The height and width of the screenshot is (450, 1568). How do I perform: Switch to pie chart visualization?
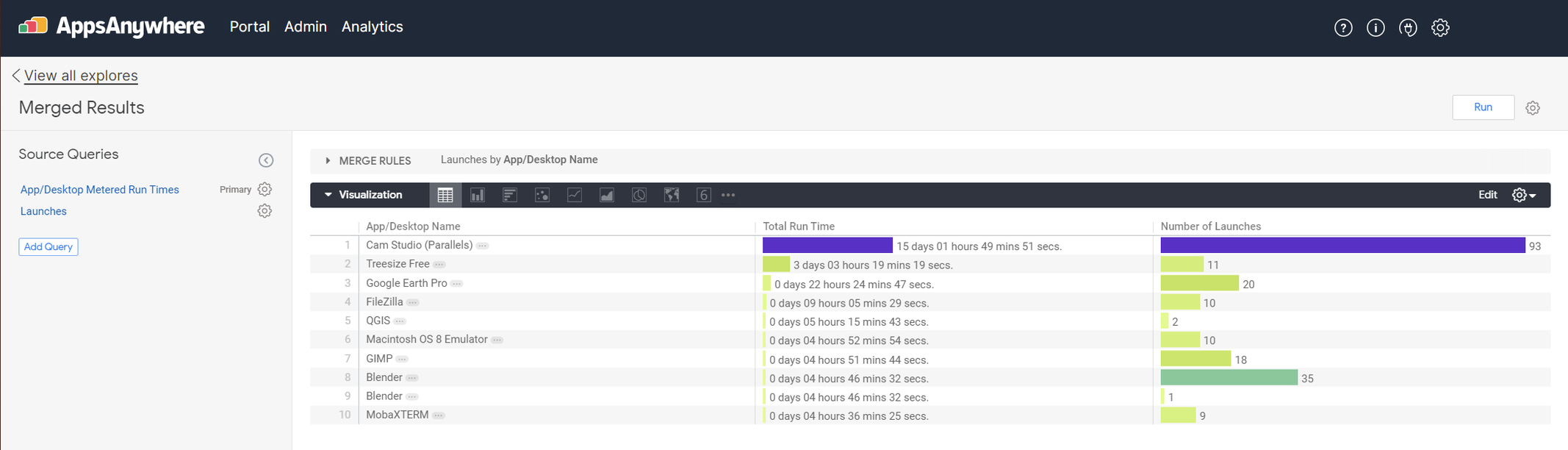639,195
